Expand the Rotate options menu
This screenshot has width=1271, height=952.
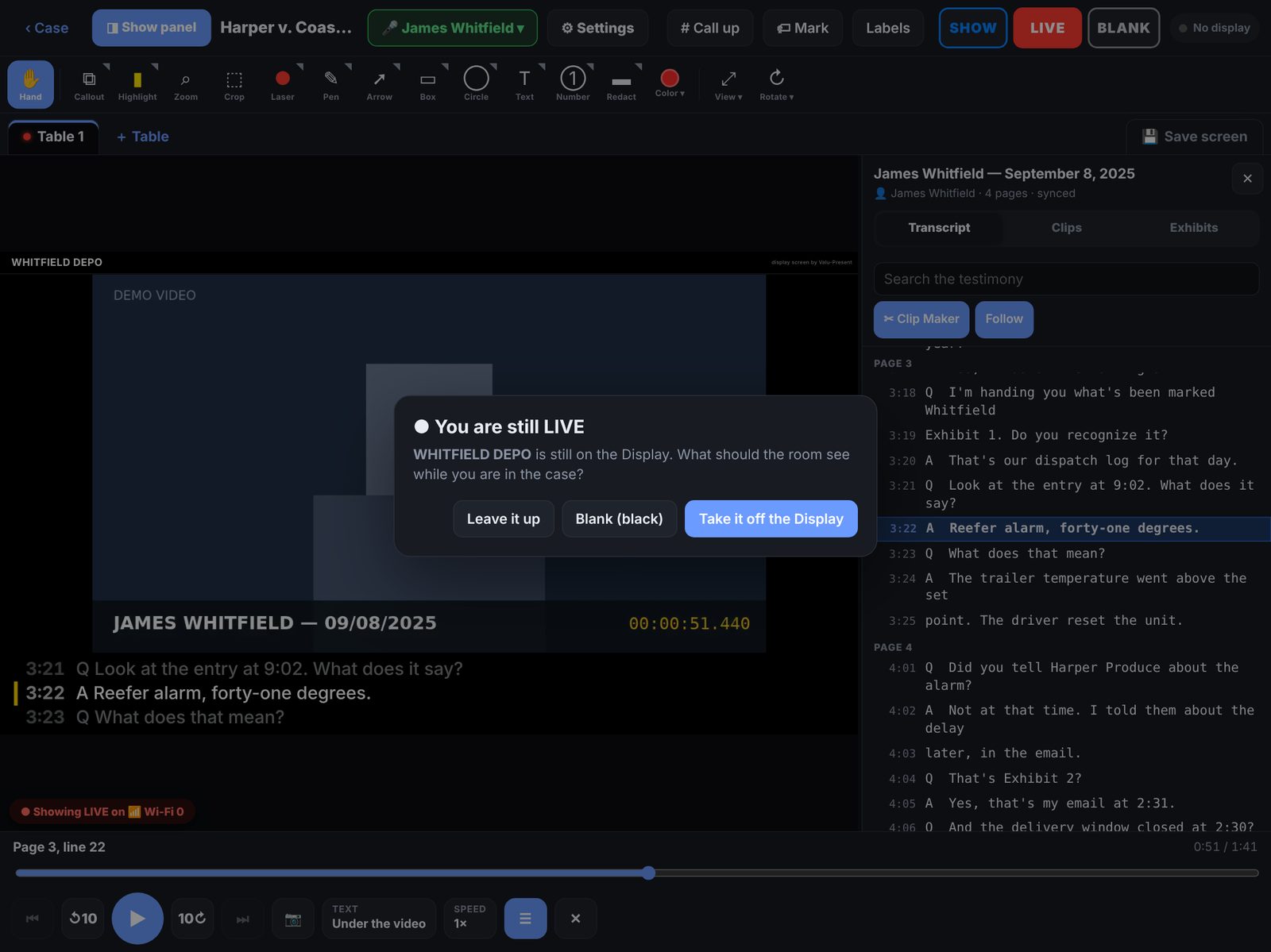click(776, 84)
